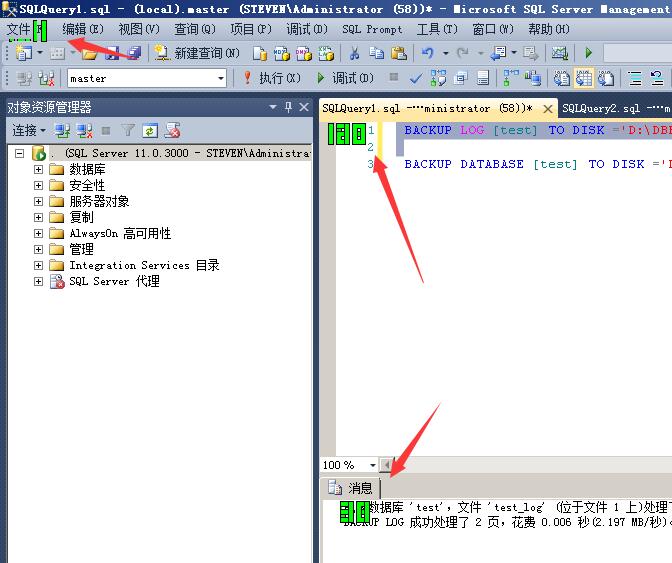Open the File (文件) menu

coord(27,30)
